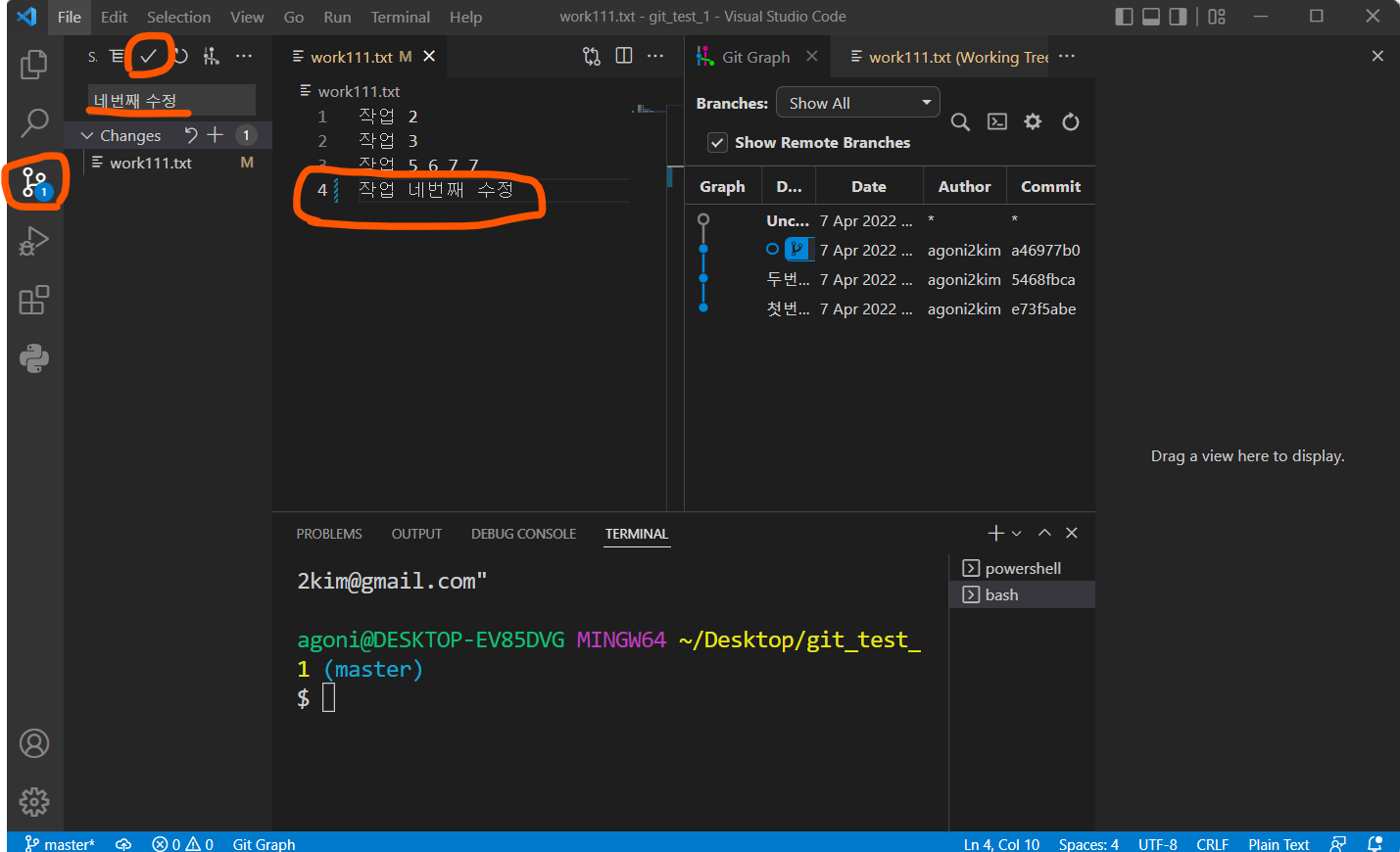The width and height of the screenshot is (1400, 852).
Task: Open the Source Control view
Action: [34, 182]
